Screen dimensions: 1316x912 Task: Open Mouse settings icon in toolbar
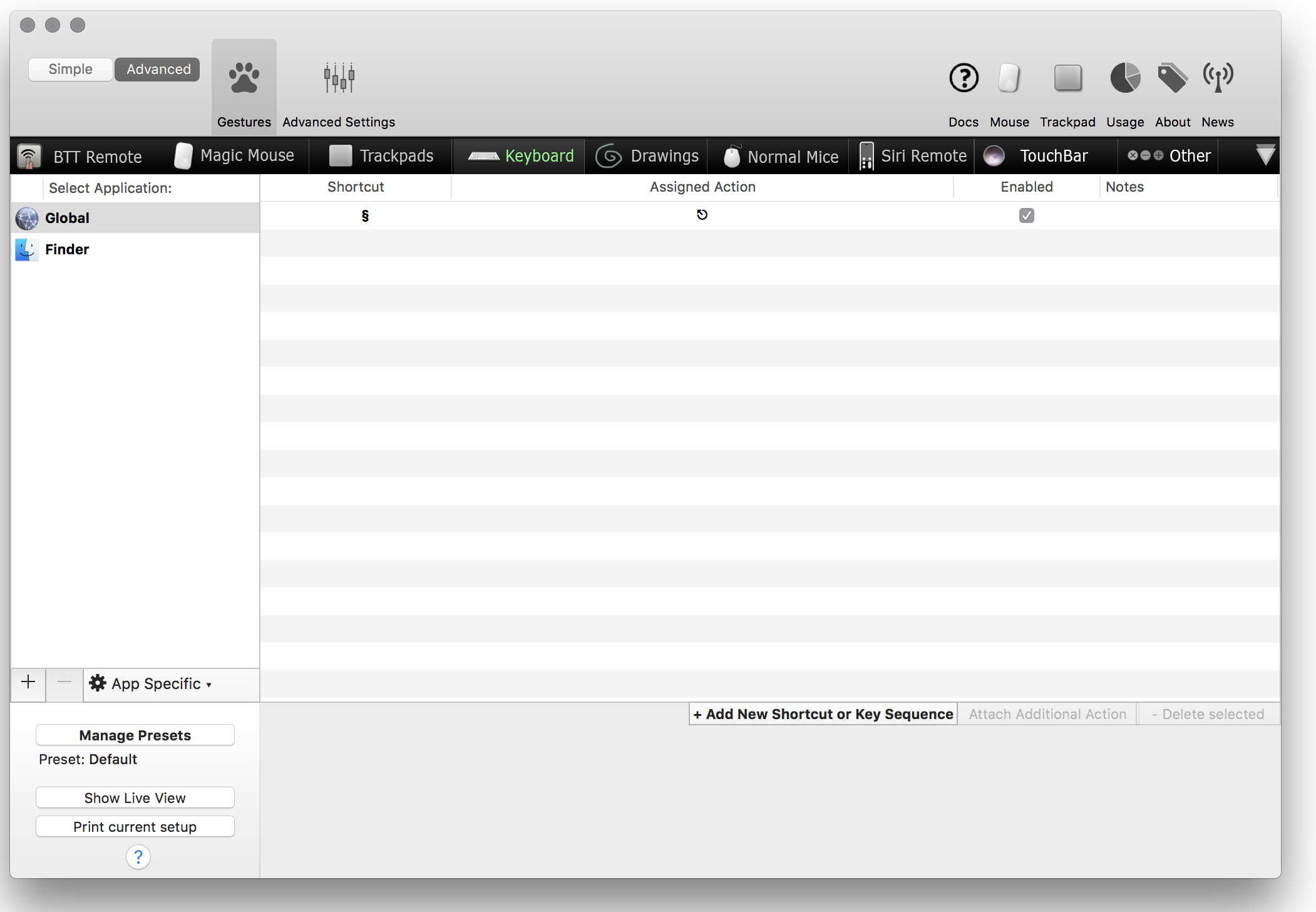(1009, 78)
